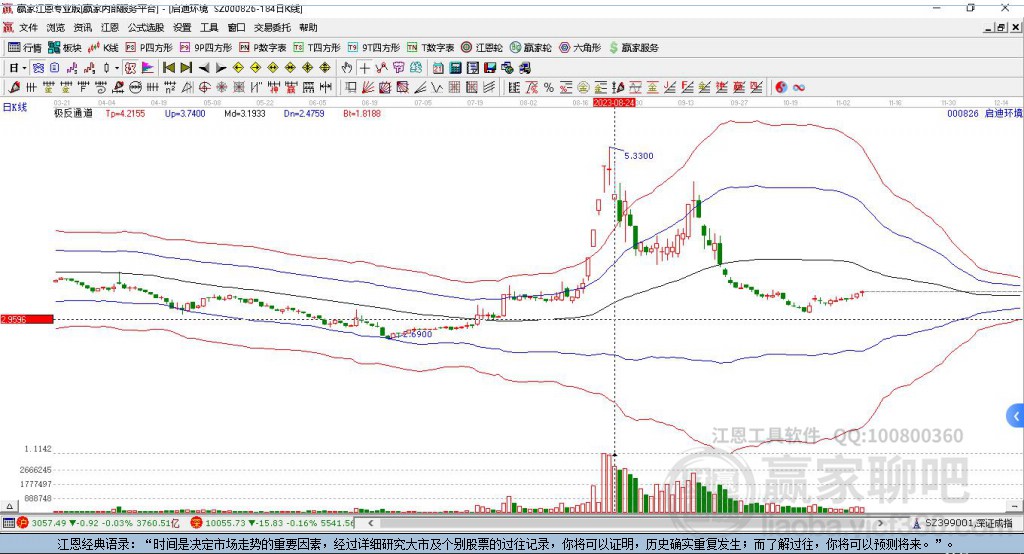The height and width of the screenshot is (554, 1024).
Task: Open the 9T四方形 tool
Action: (x=374, y=48)
